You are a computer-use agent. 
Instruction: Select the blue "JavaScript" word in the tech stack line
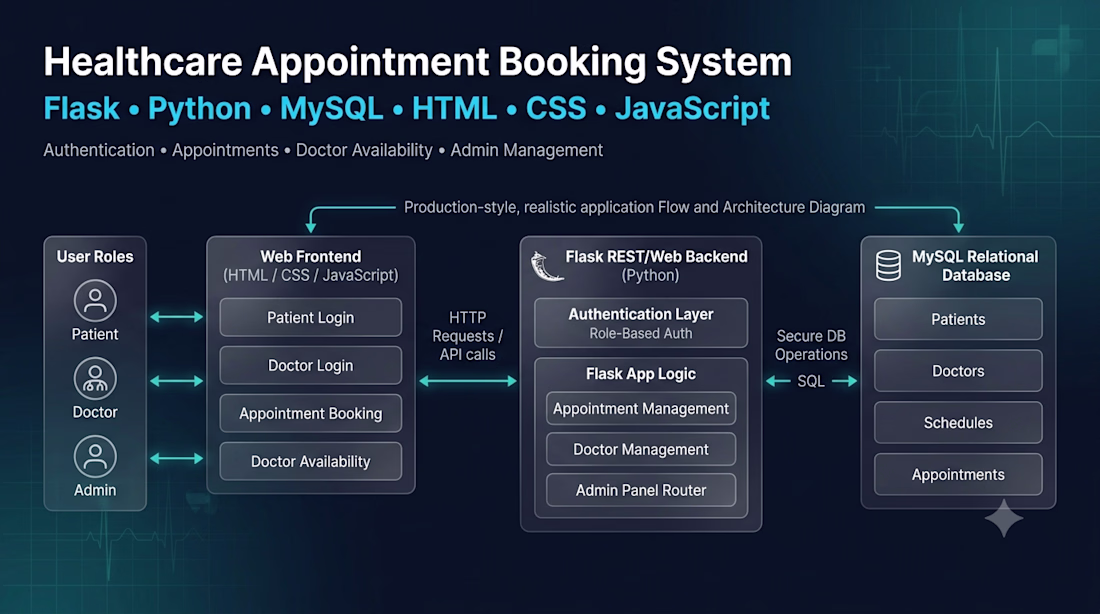692,109
